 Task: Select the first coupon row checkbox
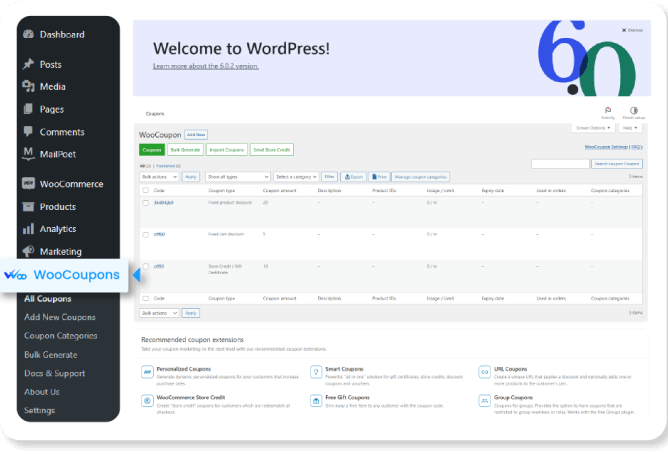tap(146, 203)
